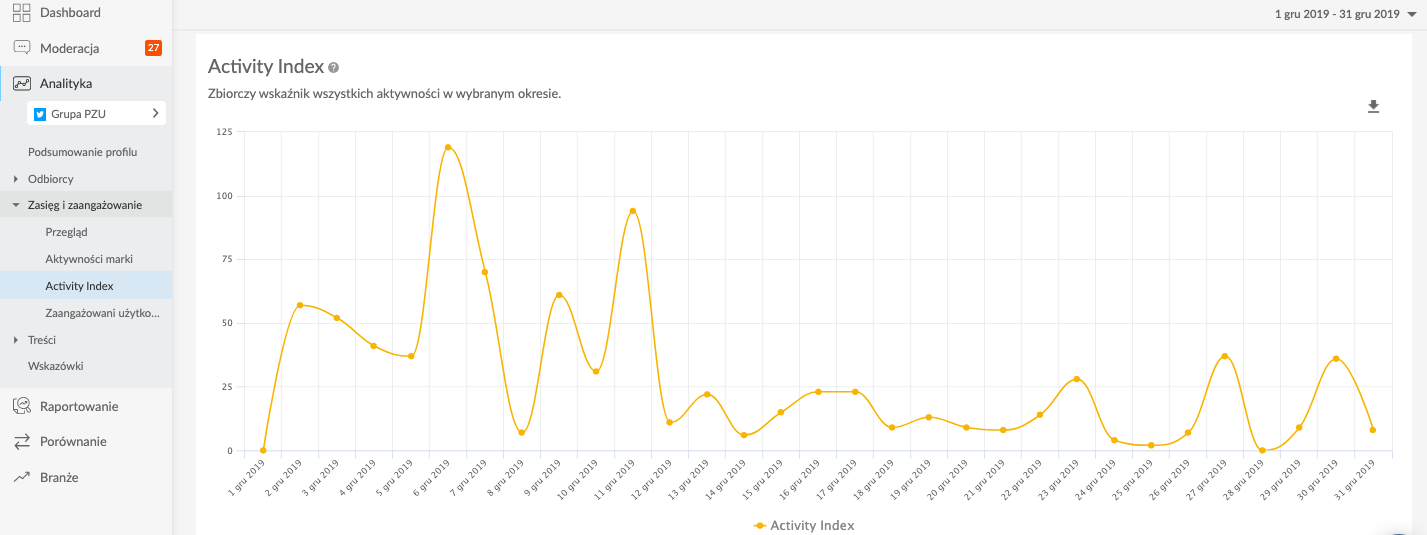Open Podsumowanie profilu page
The image size is (1427, 535).
82,152
